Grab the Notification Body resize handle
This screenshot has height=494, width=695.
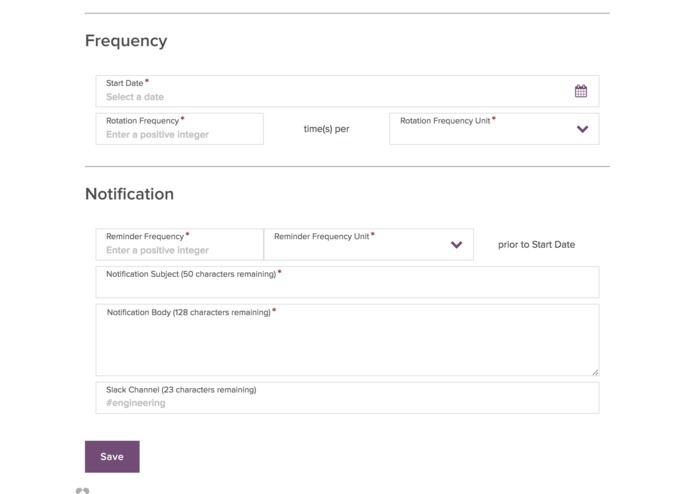coord(595,372)
